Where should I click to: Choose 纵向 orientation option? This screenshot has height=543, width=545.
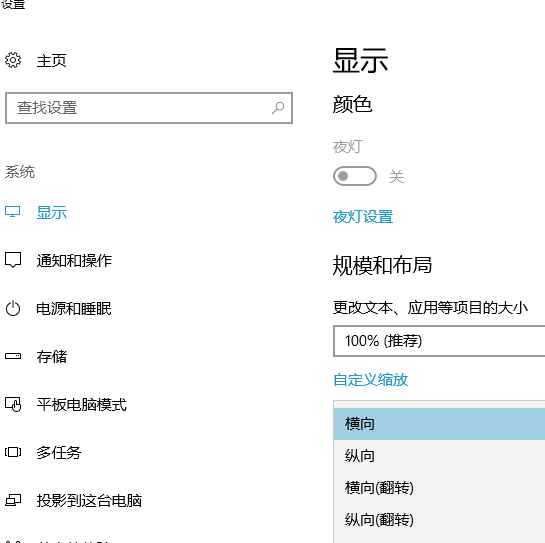[x=439, y=456]
